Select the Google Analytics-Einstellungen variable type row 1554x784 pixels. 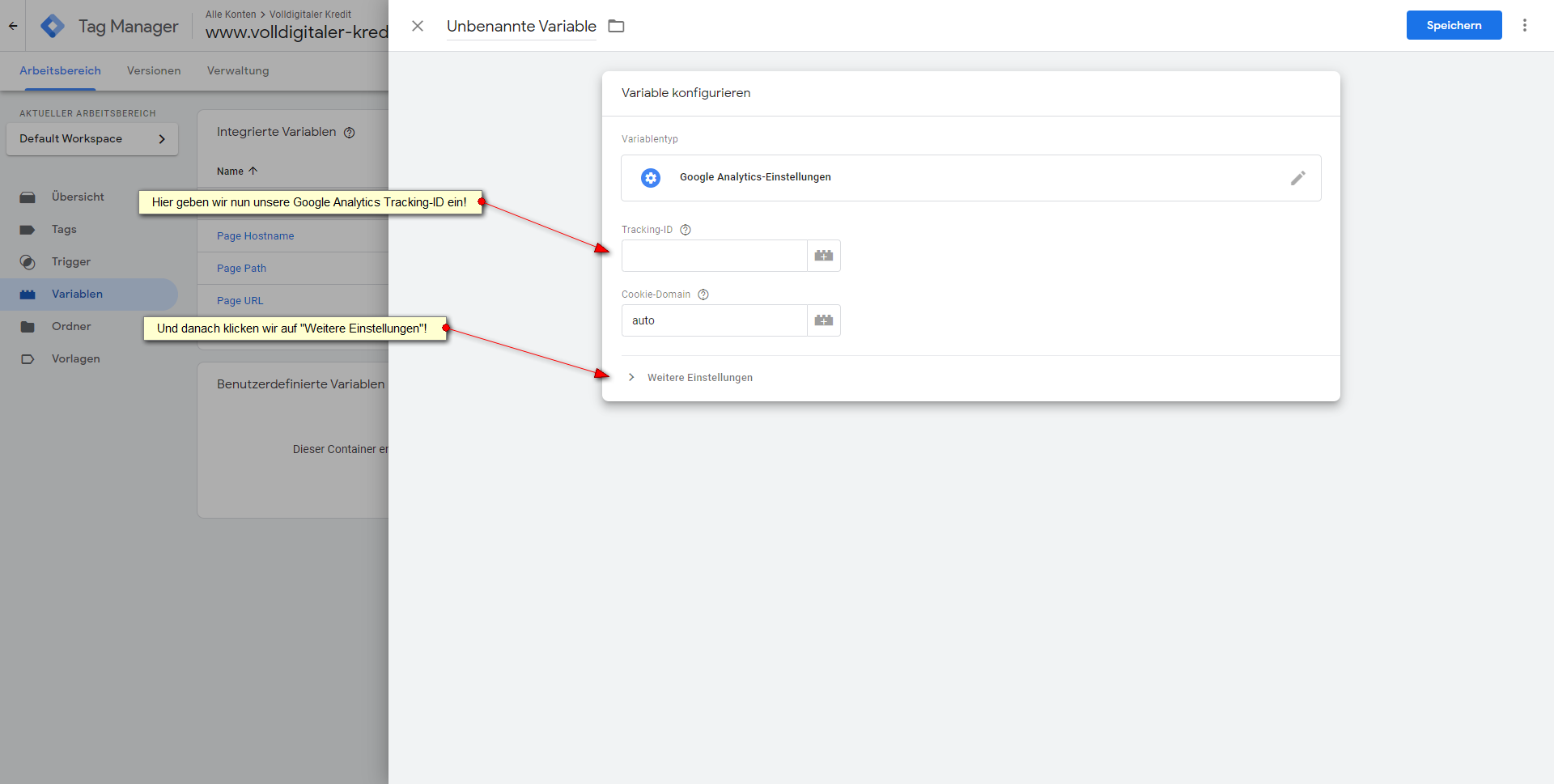[x=971, y=178]
